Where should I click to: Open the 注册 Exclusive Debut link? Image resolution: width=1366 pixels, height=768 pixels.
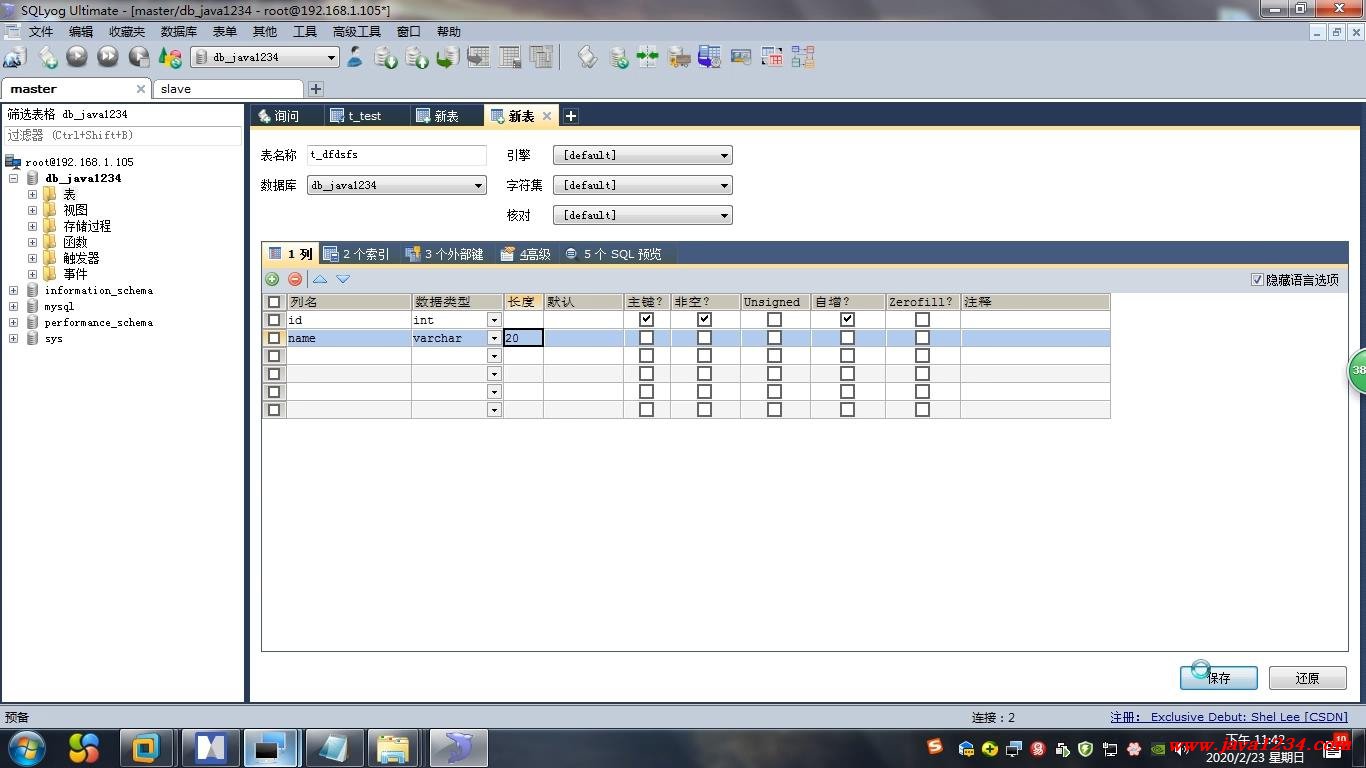1229,717
